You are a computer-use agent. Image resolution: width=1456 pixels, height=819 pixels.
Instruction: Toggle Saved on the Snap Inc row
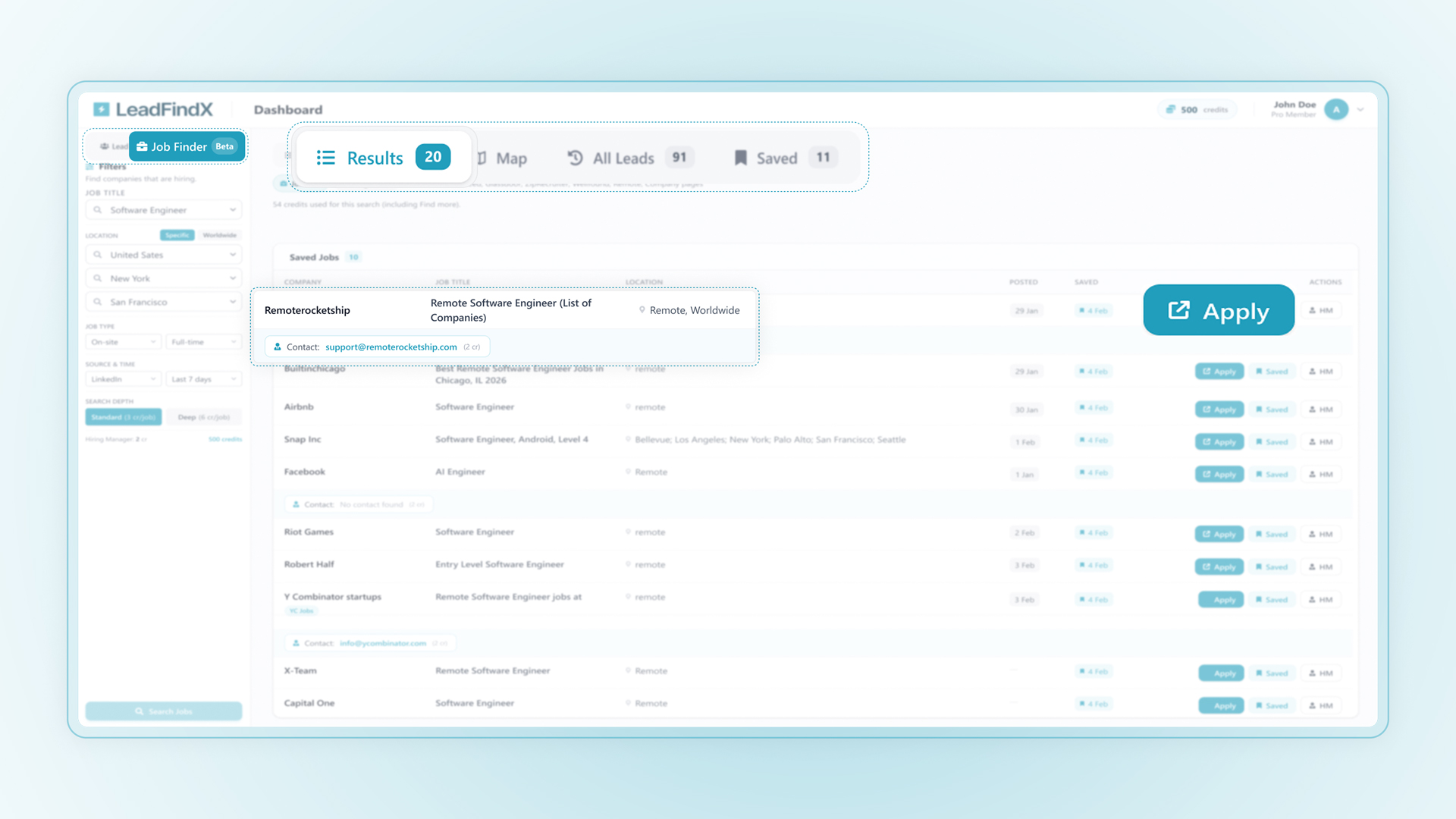[1272, 442]
